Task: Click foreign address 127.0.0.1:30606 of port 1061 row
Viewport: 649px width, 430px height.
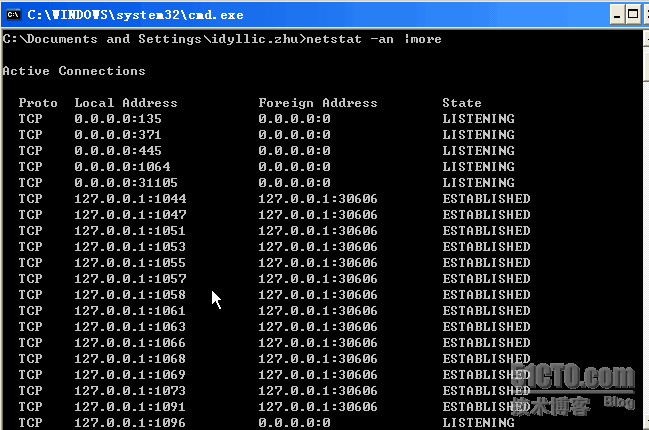Action: (318, 311)
